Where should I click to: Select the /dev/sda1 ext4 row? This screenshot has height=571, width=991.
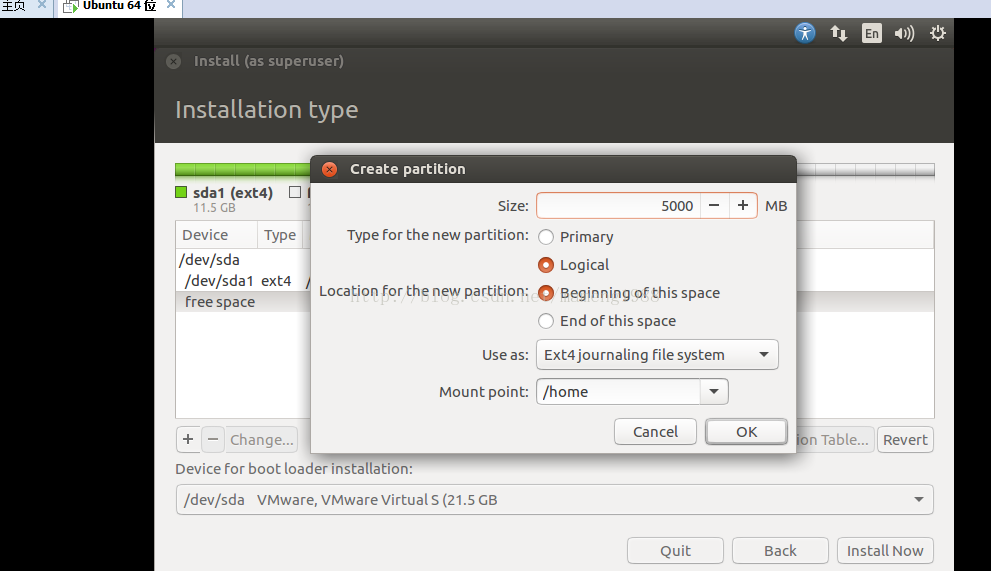pos(243,281)
